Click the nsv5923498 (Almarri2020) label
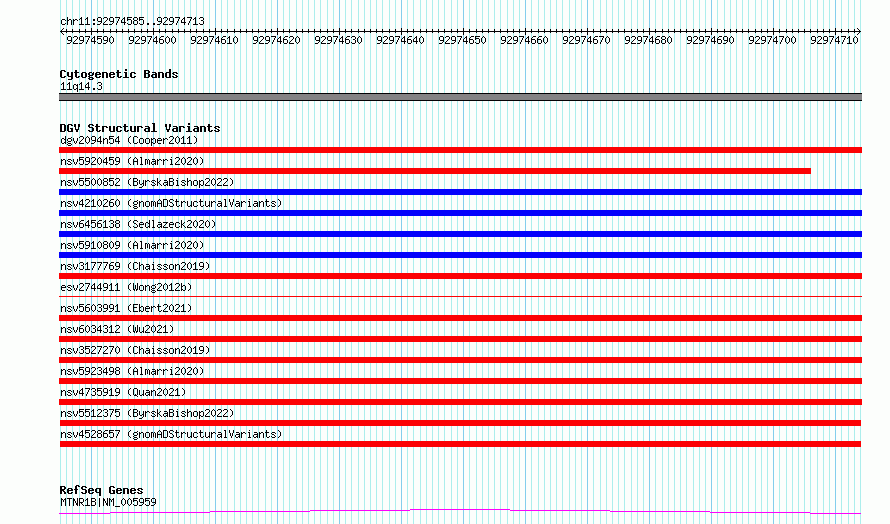Viewport: 890px width, 524px height. point(132,371)
